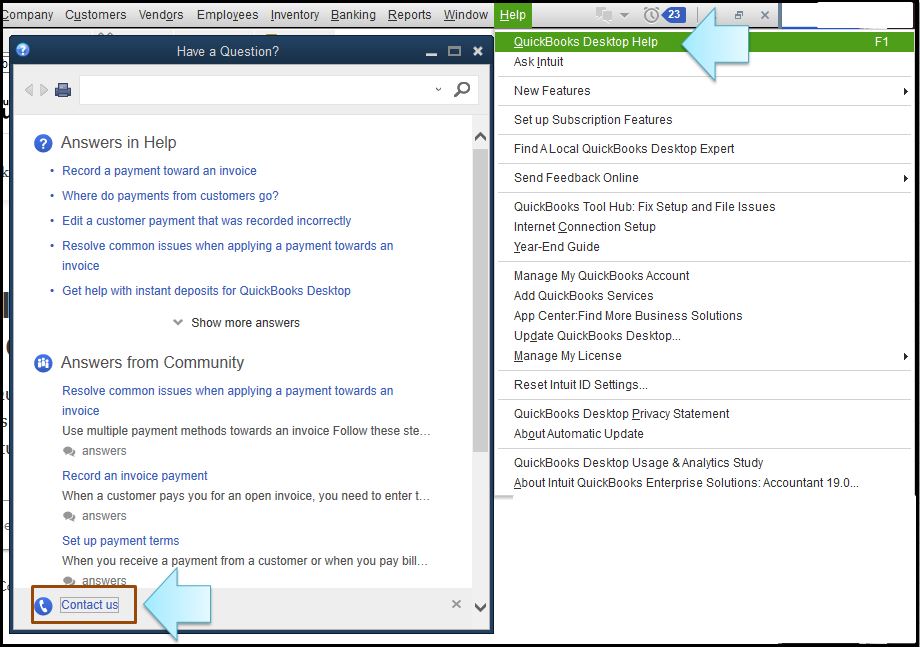This screenshot has width=920, height=647.
Task: Click the print icon in help panel
Action: click(x=63, y=90)
